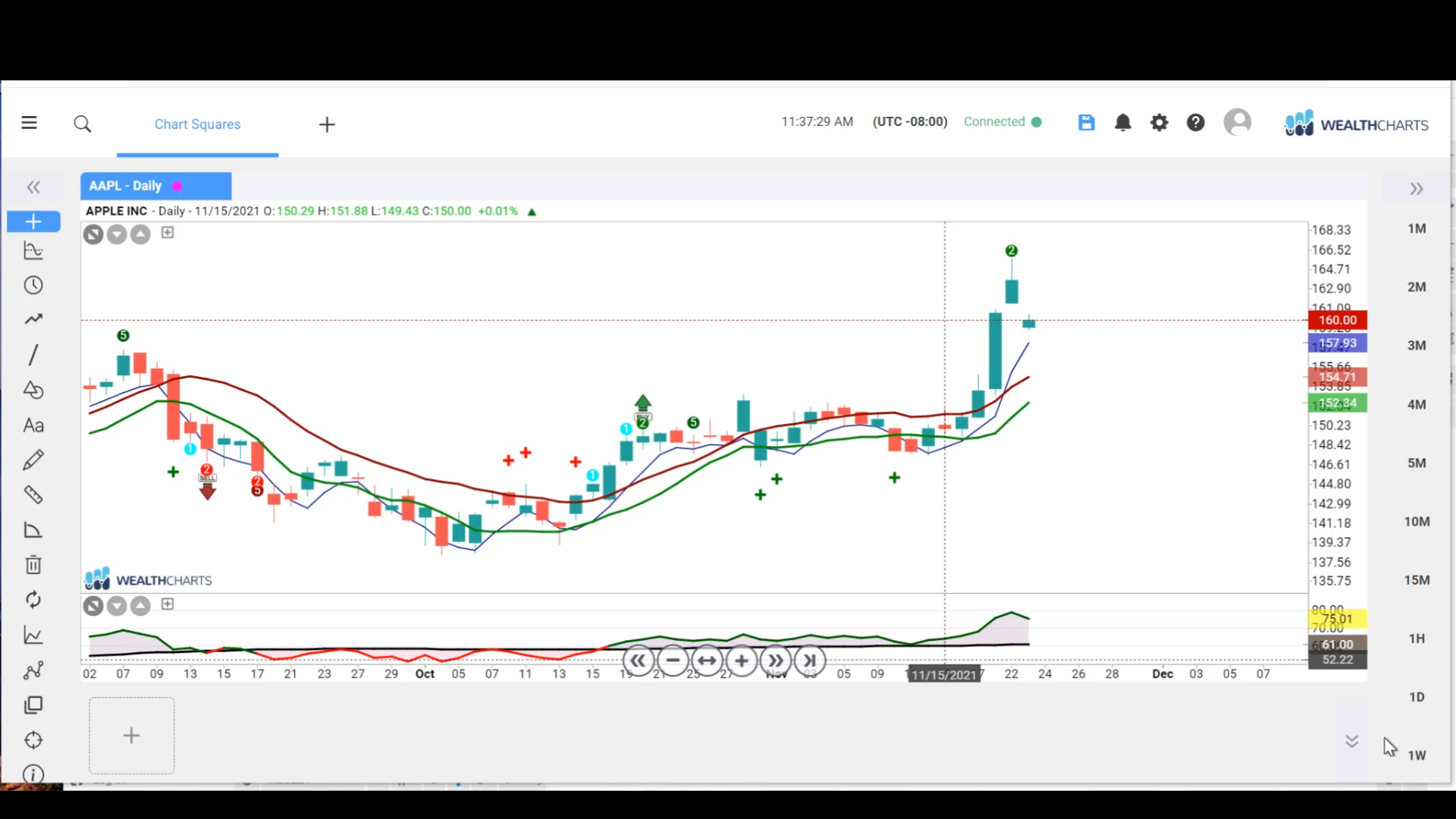Open the help question mark
Viewport: 1456px width, 819px height.
[x=1196, y=122]
